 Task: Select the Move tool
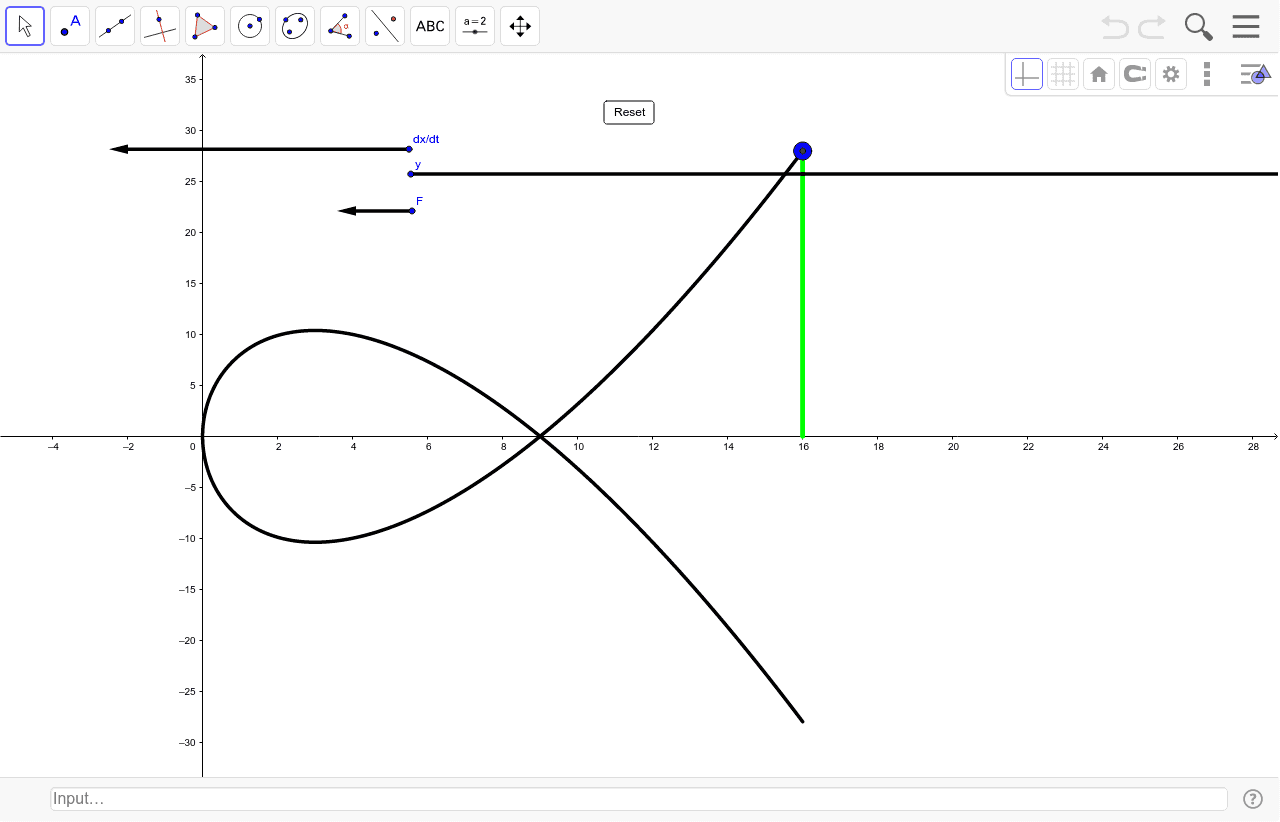pyautogui.click(x=25, y=26)
